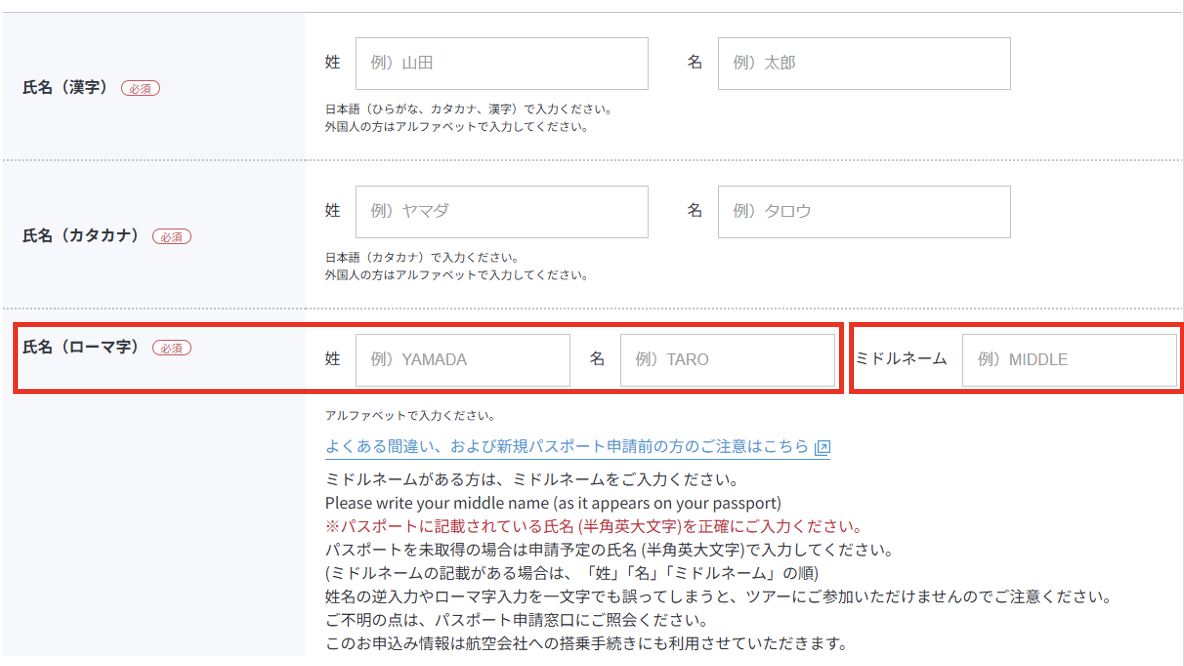This screenshot has width=1184, height=666.
Task: Click the ミドルネーム field label
Action: tap(901, 358)
